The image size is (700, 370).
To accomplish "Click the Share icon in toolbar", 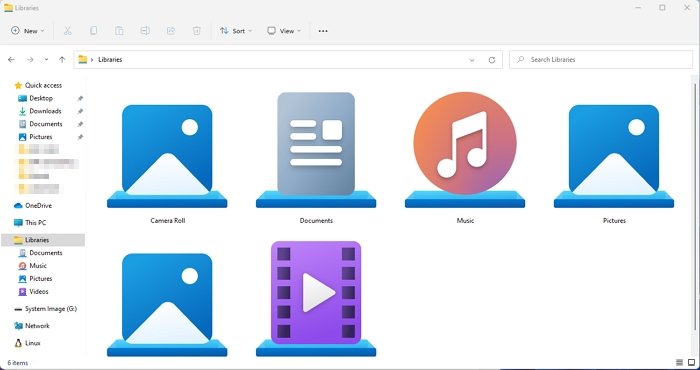I will coord(171,31).
